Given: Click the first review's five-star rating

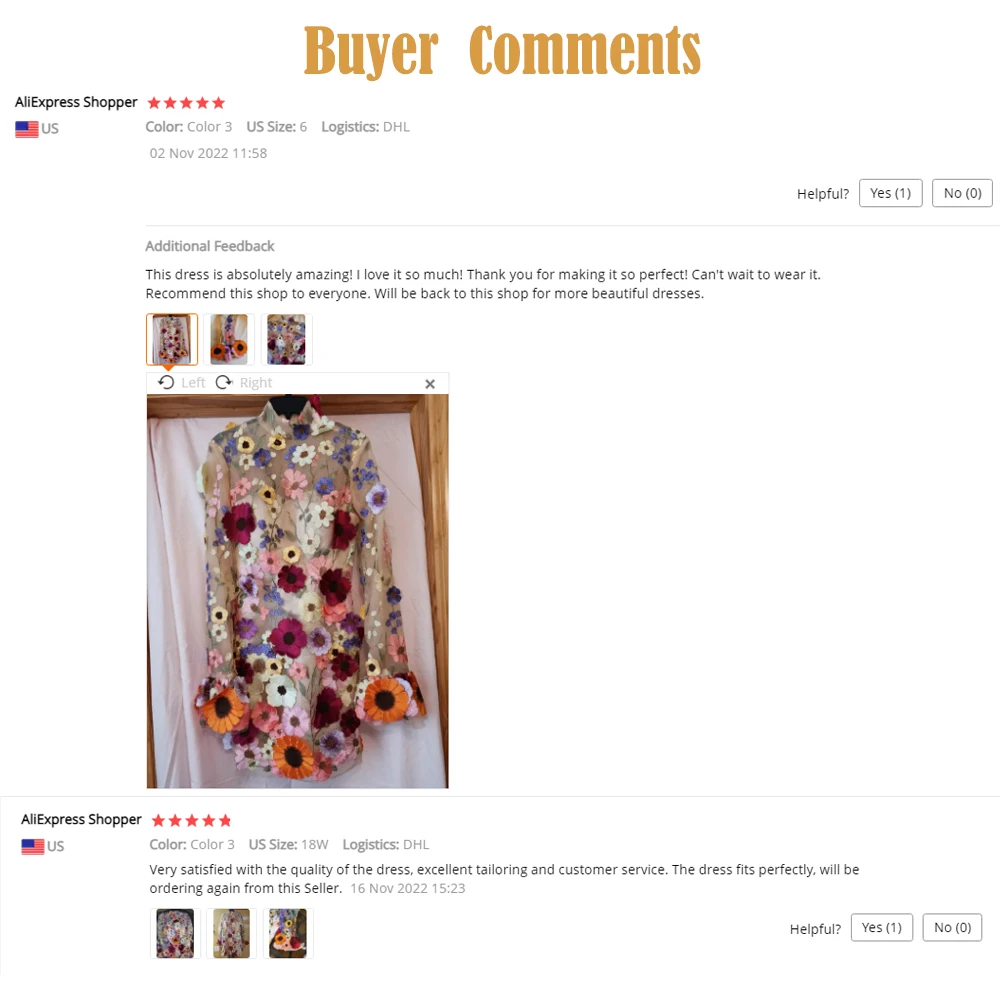Looking at the screenshot, I should (186, 103).
